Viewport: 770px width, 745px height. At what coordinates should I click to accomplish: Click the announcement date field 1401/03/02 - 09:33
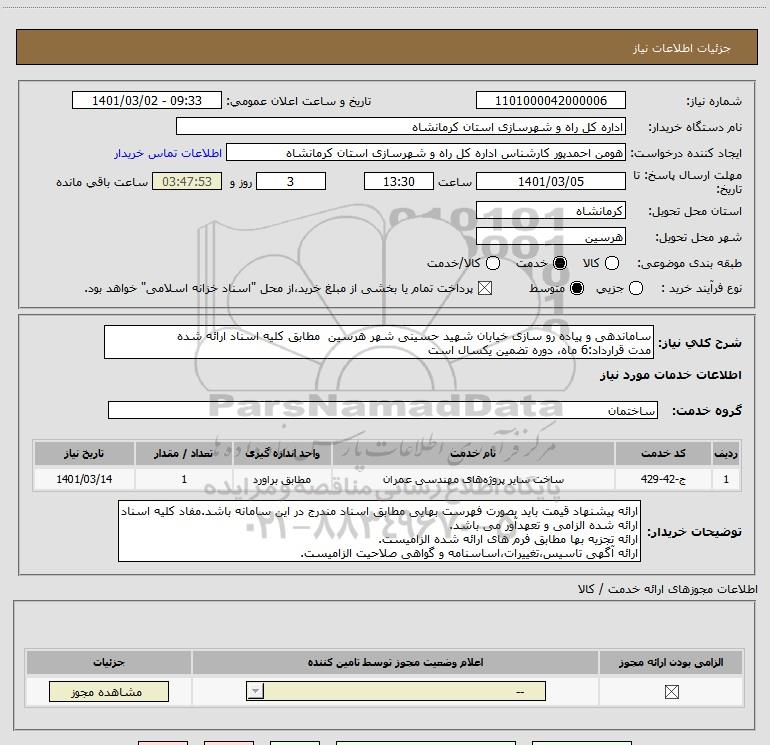(x=147, y=100)
